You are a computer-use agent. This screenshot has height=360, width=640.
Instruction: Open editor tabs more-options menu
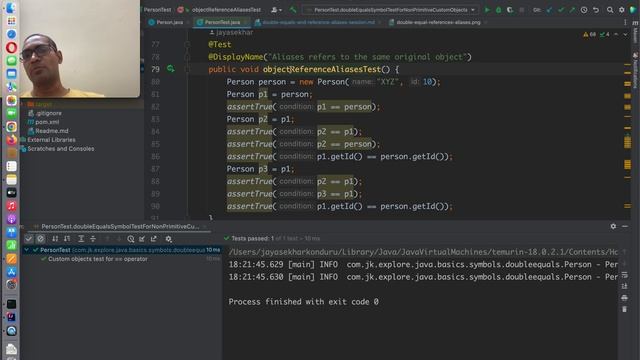pos(625,22)
